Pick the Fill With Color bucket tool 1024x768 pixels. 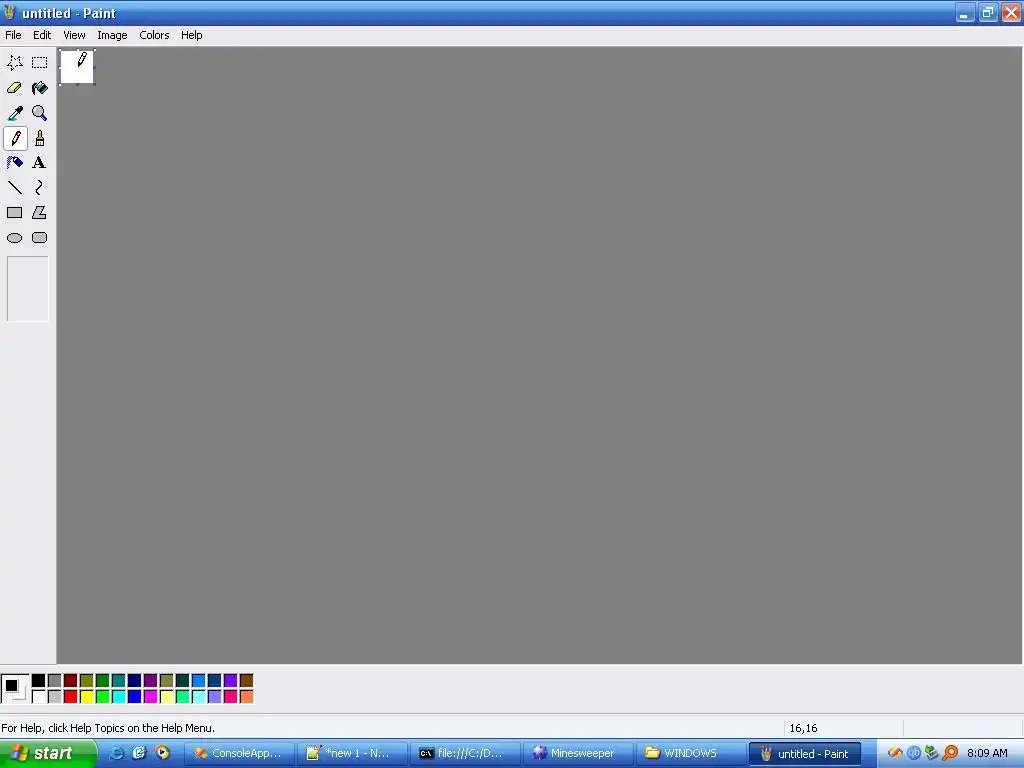pos(40,88)
